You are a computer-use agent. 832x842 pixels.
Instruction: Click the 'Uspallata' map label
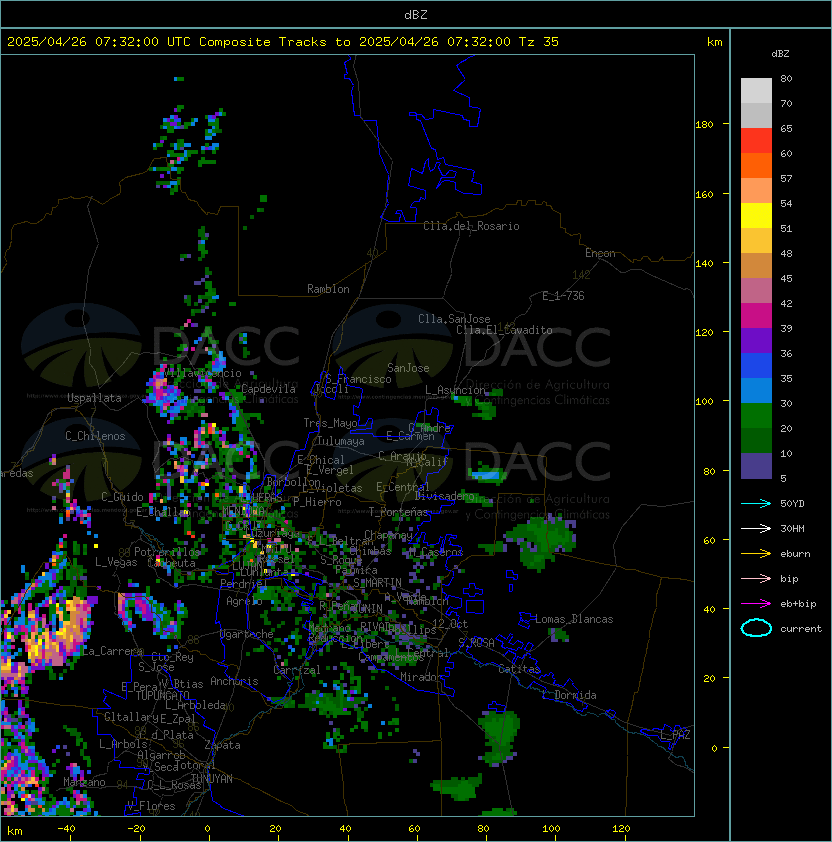click(94, 398)
